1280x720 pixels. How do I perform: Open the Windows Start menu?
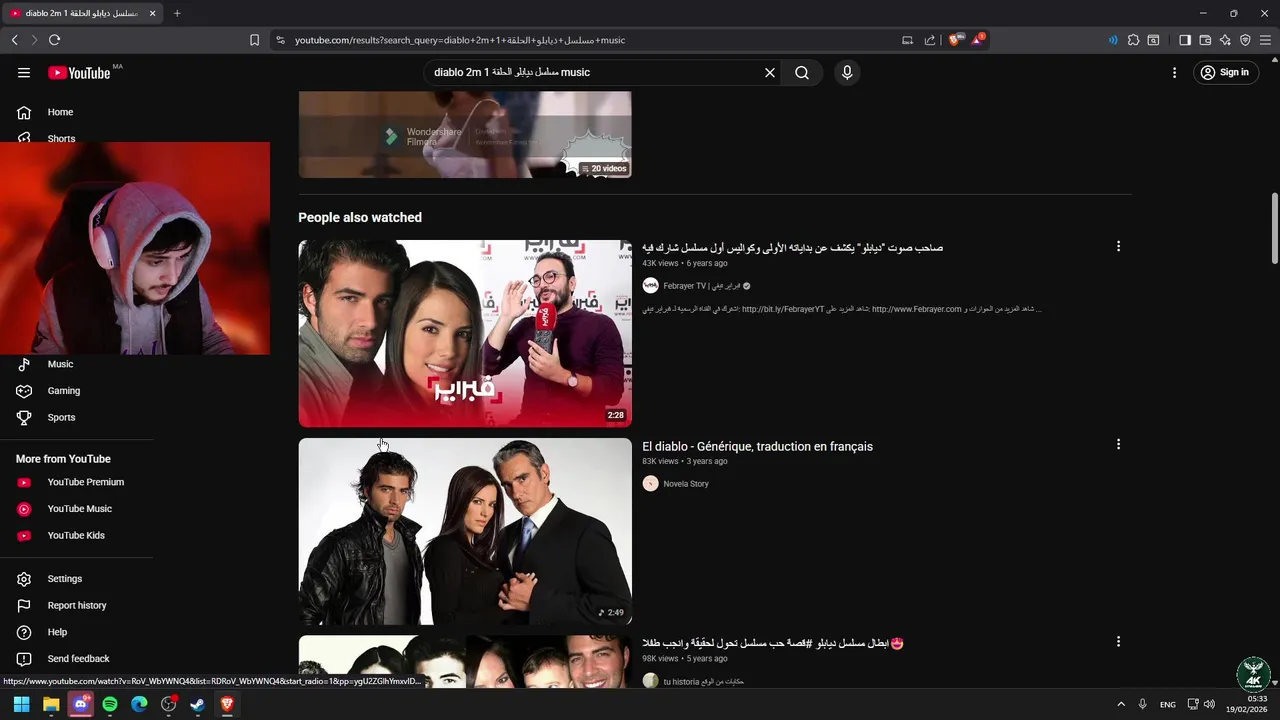(x=21, y=704)
